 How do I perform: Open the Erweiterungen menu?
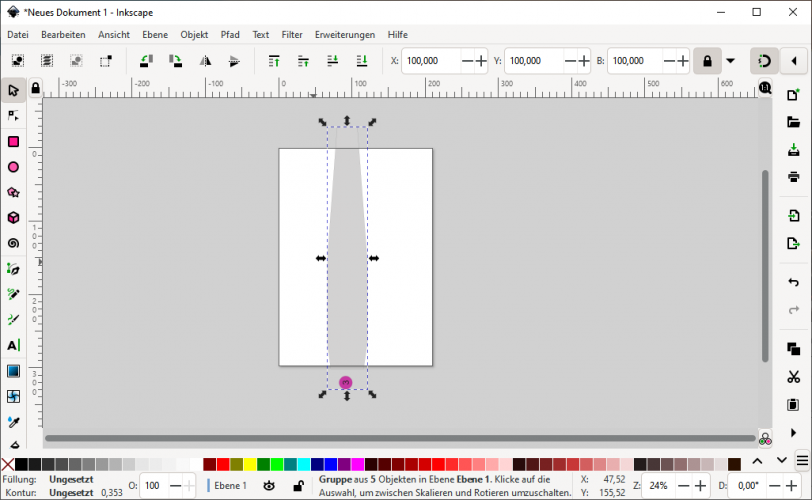coord(345,35)
